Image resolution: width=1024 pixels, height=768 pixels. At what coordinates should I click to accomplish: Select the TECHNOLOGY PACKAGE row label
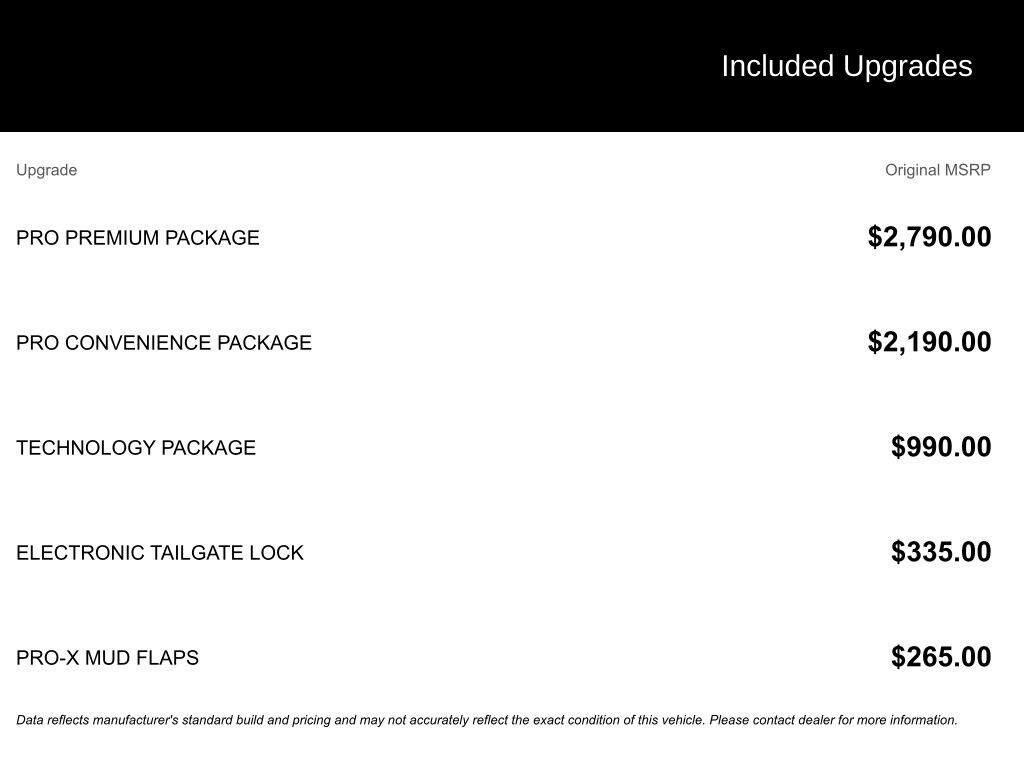pyautogui.click(x=136, y=448)
